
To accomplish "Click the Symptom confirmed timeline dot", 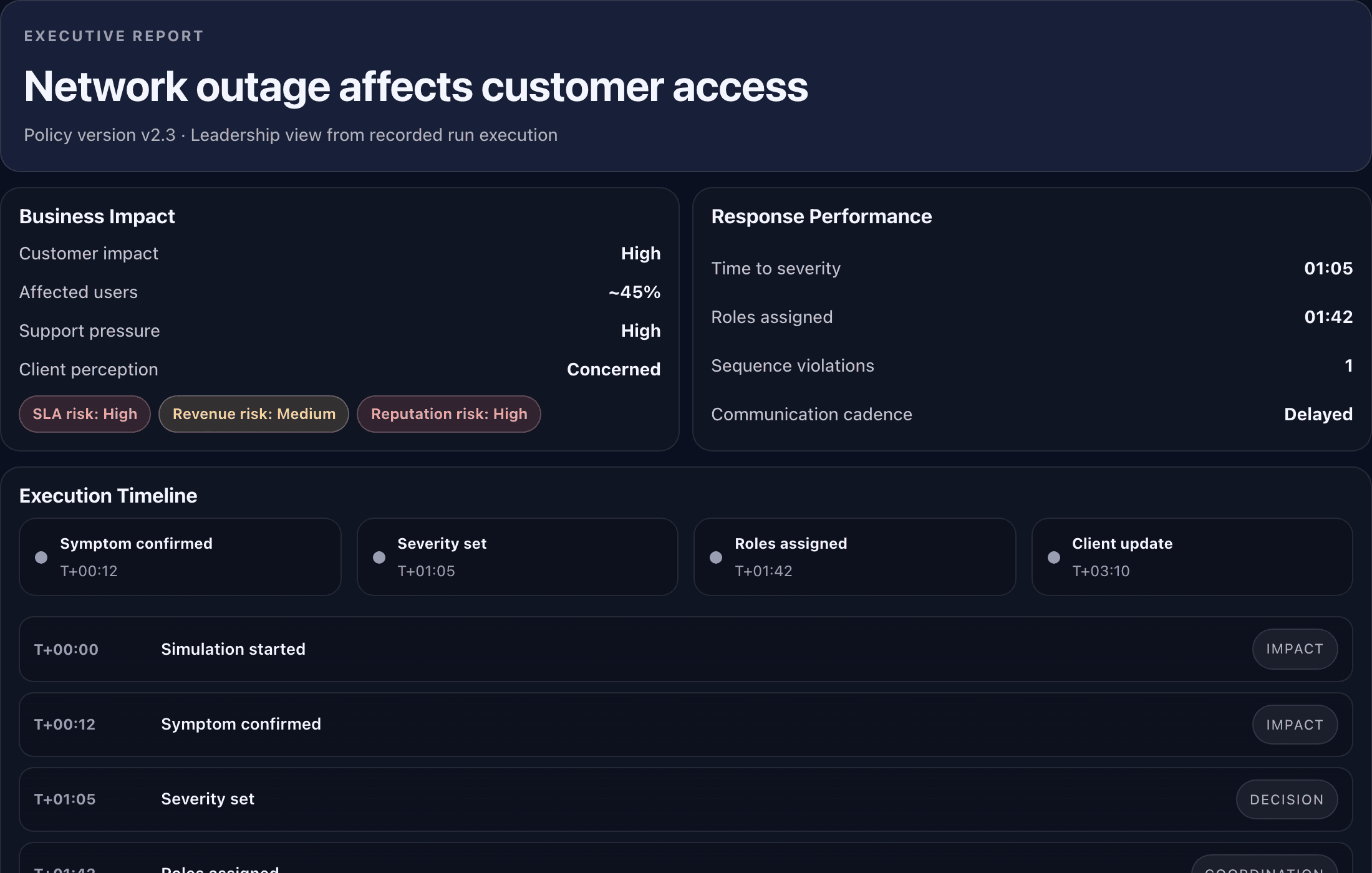I will click(41, 557).
